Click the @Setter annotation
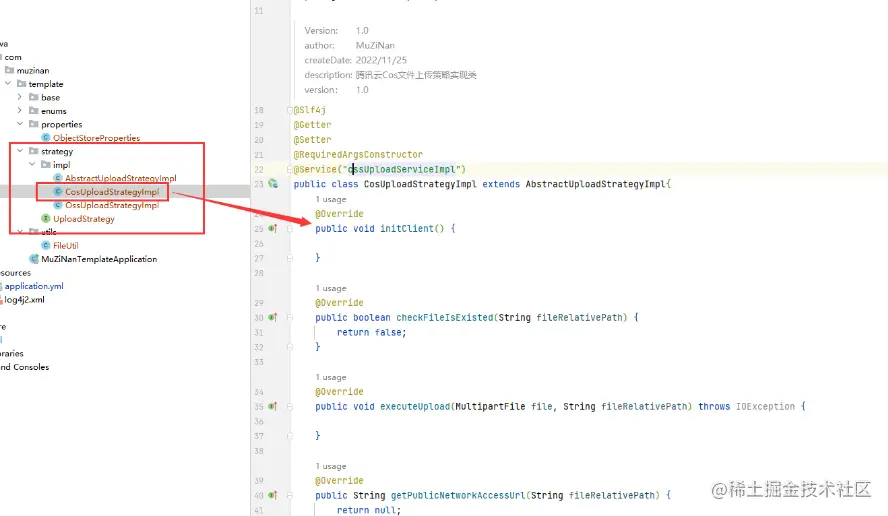Screen dimensions: 888x516 click(x=312, y=139)
